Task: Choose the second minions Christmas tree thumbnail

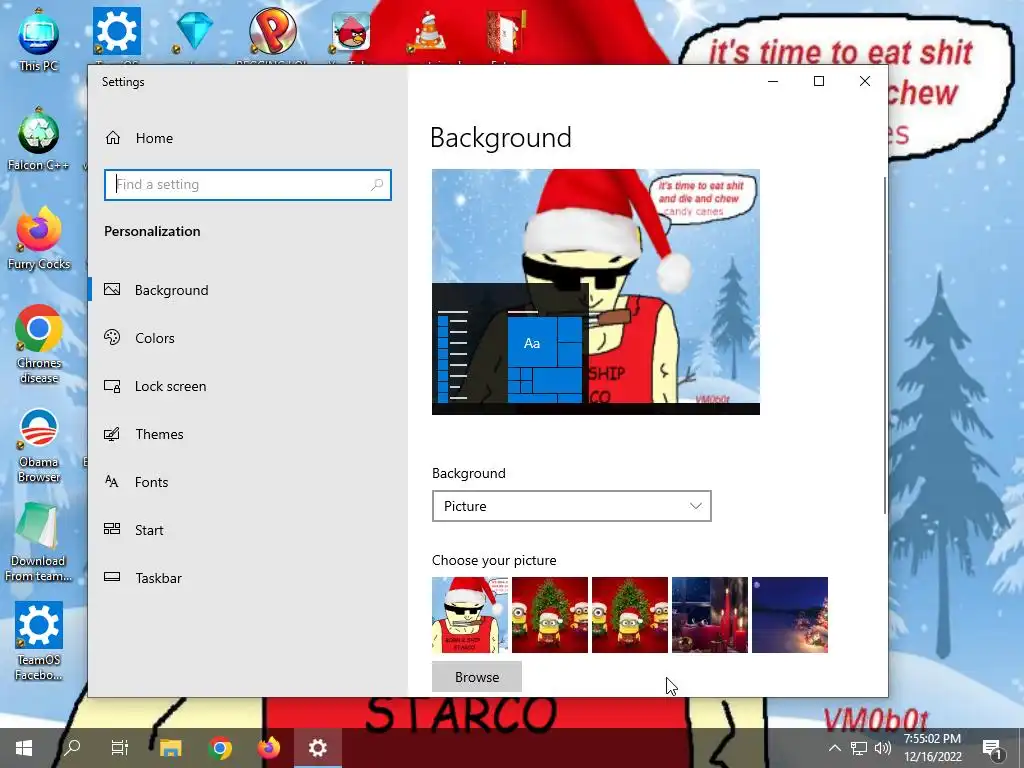Action: (x=630, y=615)
